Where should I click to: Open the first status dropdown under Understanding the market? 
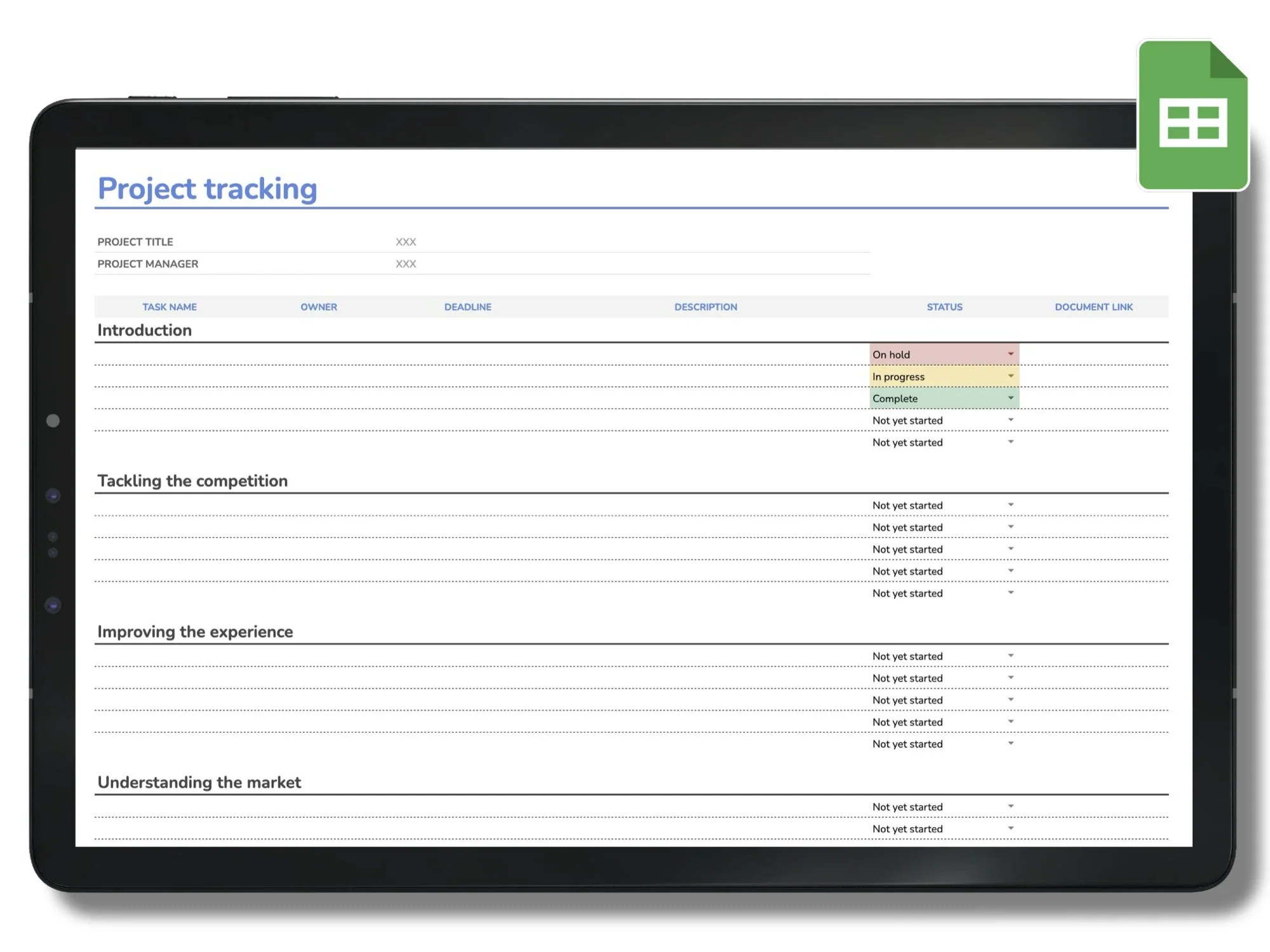1010,806
